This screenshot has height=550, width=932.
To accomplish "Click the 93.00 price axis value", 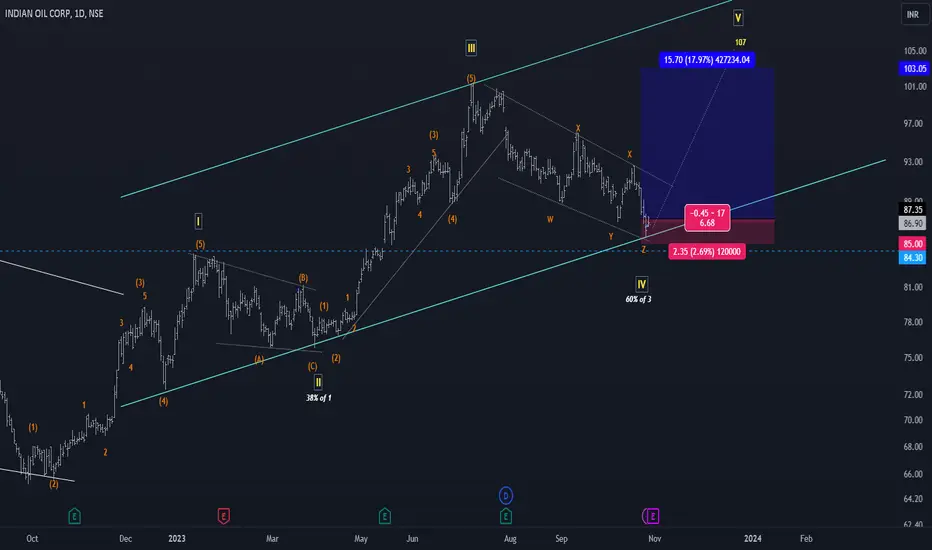I will (x=913, y=162).
